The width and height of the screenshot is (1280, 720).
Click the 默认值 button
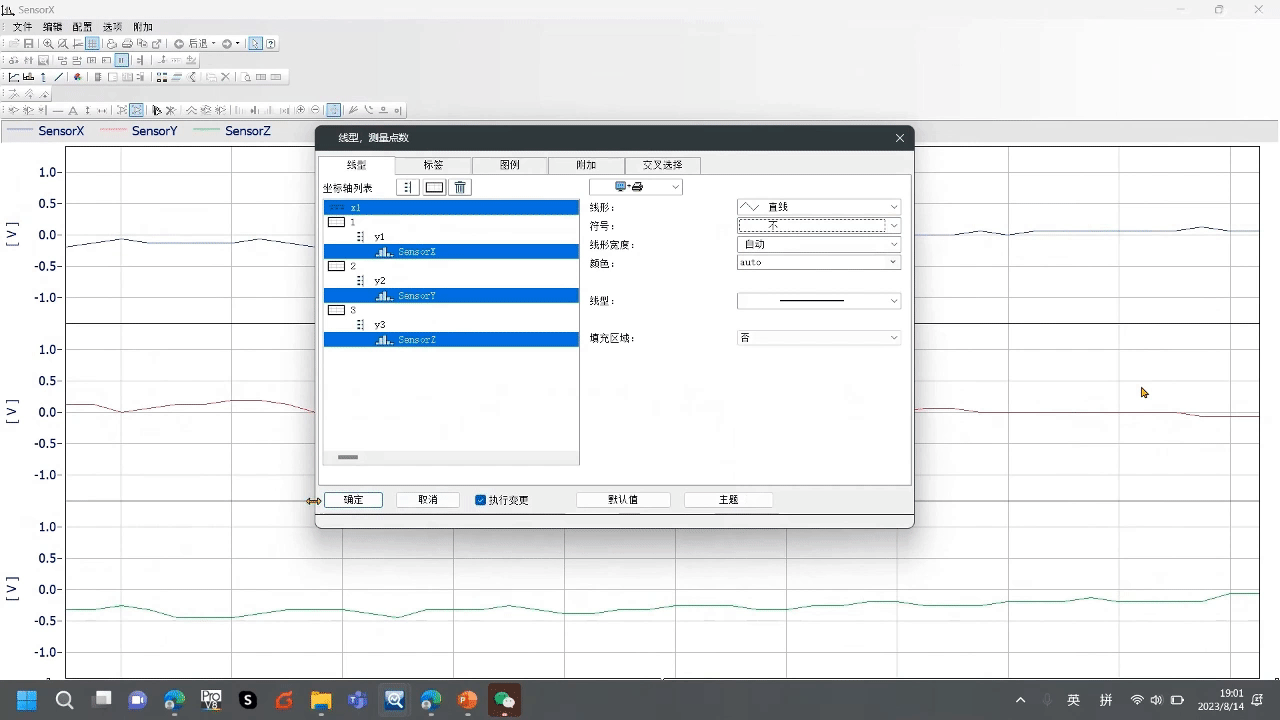click(623, 500)
